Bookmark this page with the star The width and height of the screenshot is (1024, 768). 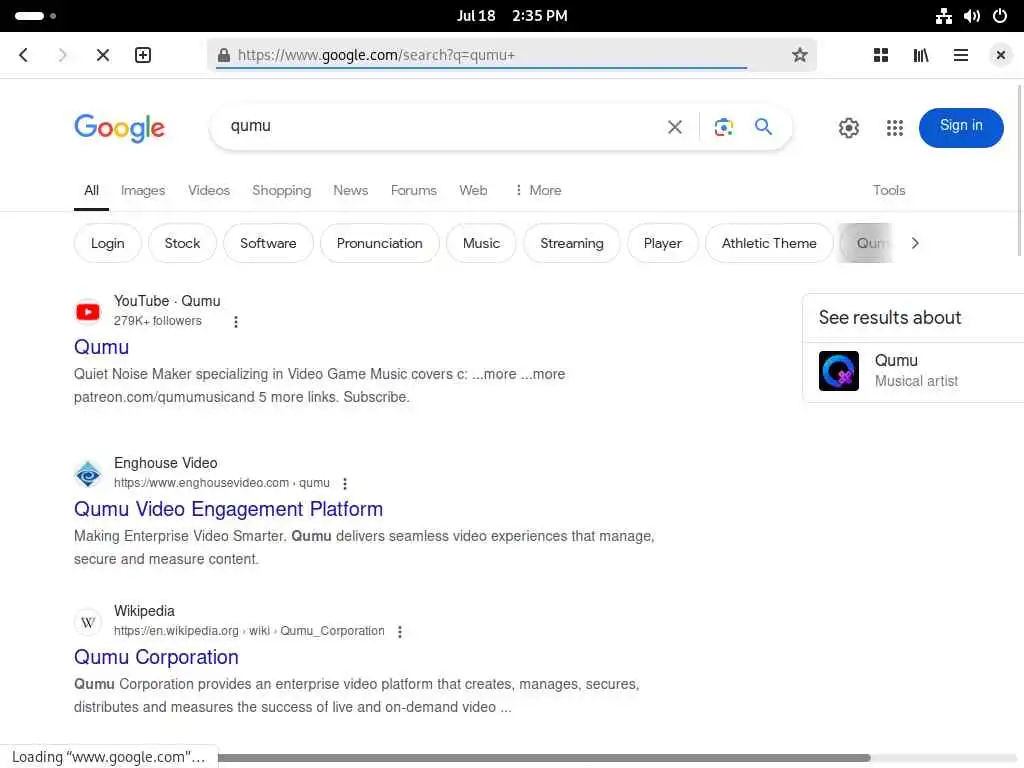[x=799, y=55]
